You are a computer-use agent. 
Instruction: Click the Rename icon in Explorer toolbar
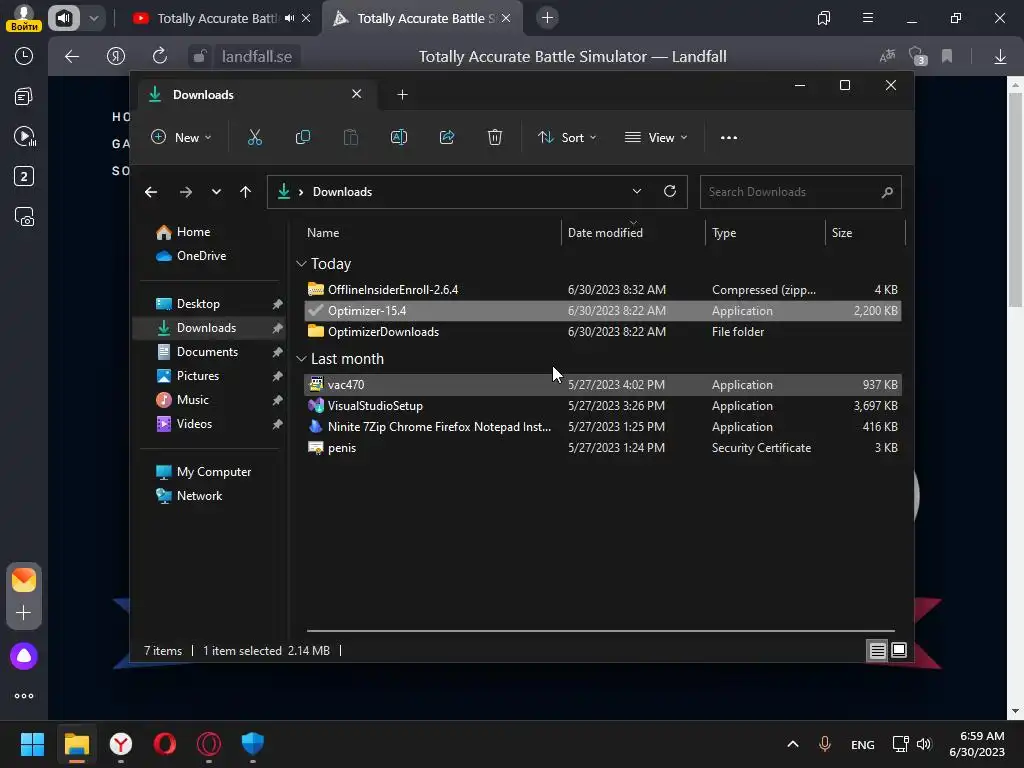[398, 138]
